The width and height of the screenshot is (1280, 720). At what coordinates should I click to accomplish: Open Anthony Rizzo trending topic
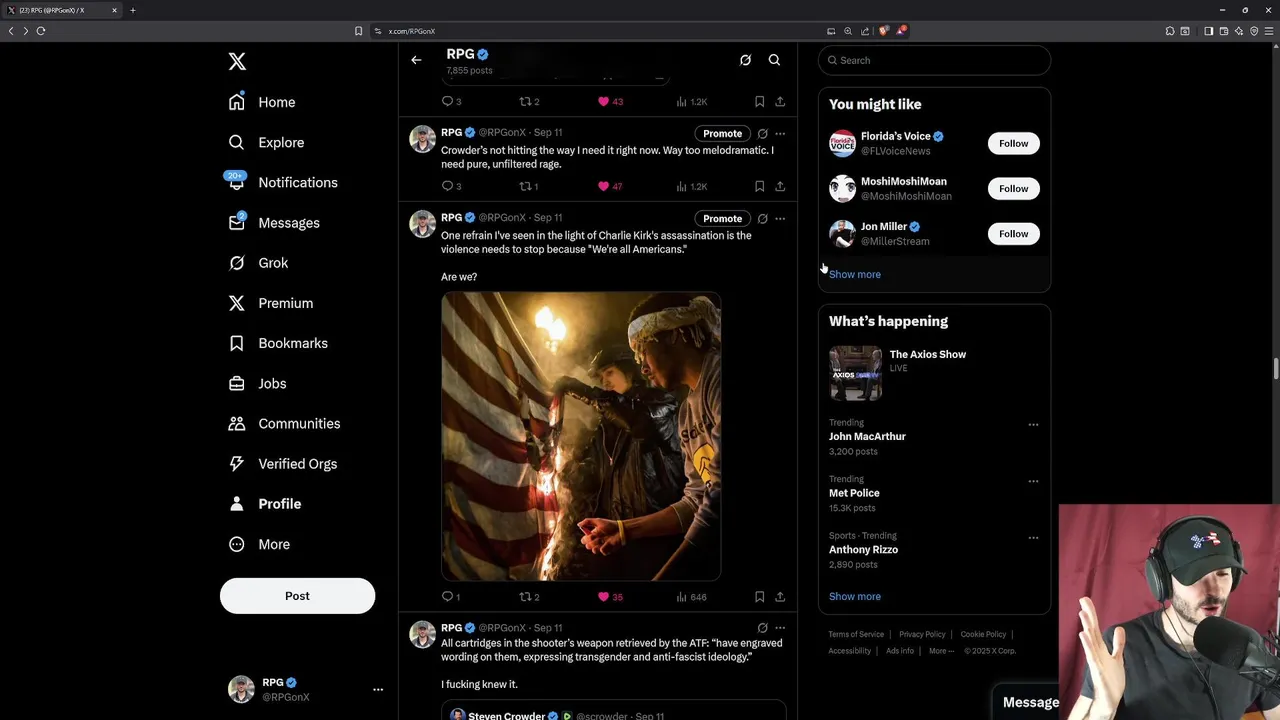pyautogui.click(x=863, y=549)
